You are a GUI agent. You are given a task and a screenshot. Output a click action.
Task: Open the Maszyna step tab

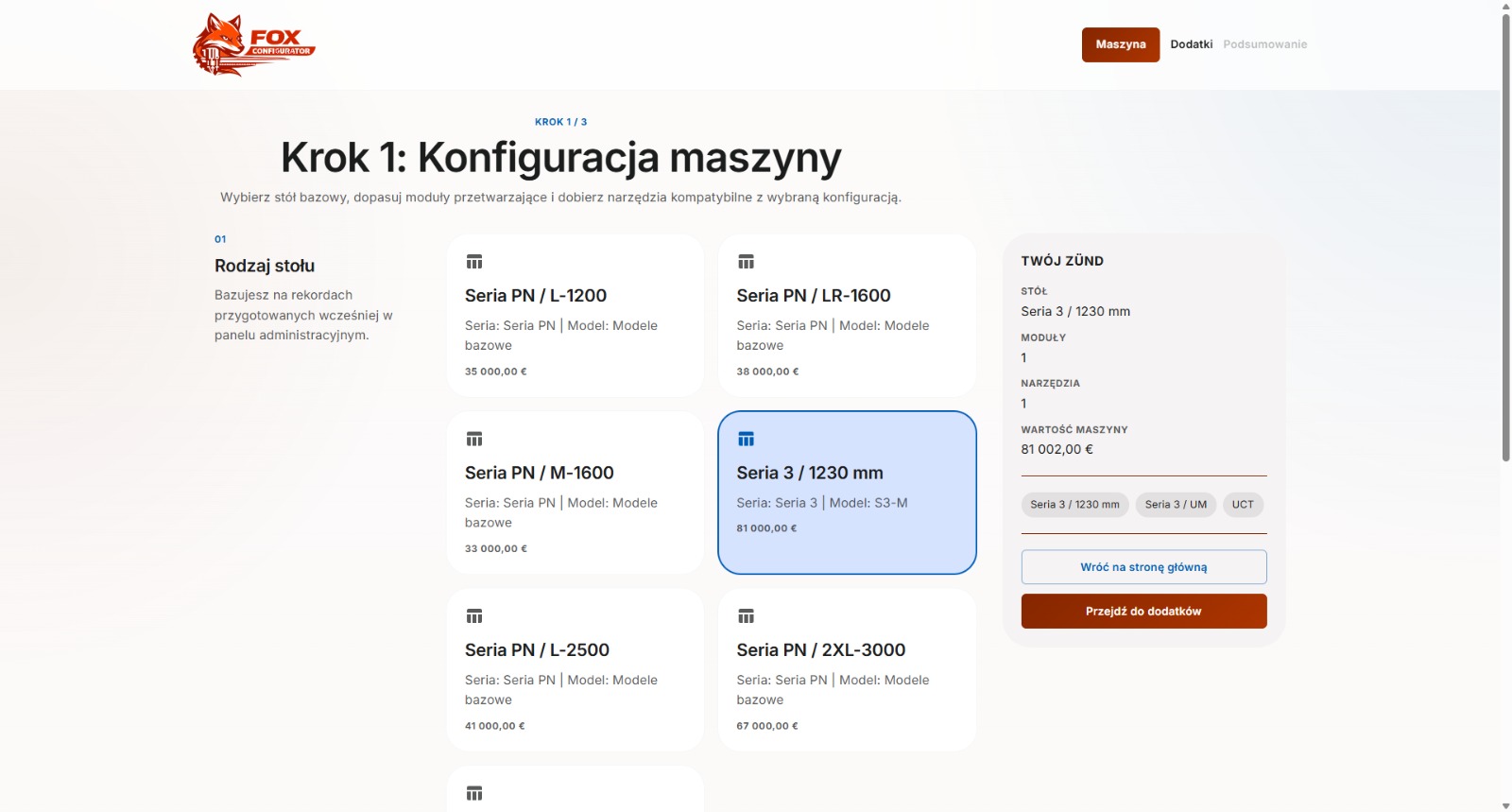[x=1121, y=44]
